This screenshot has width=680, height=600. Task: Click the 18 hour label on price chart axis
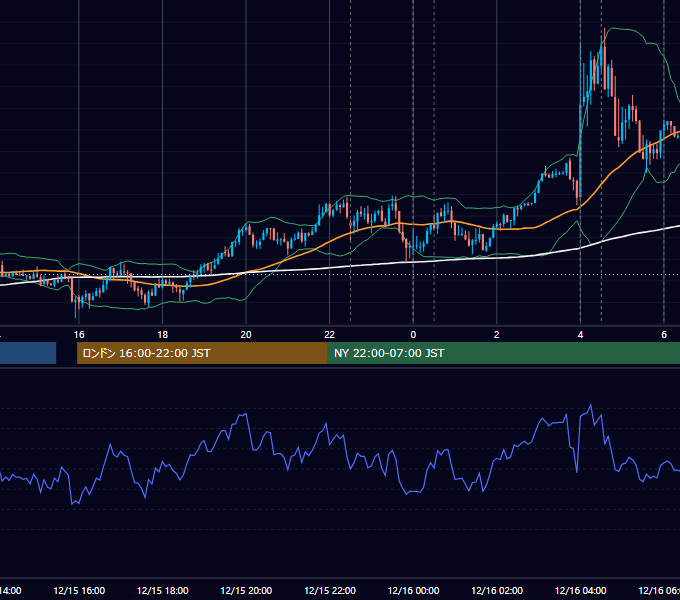pyautogui.click(x=162, y=334)
